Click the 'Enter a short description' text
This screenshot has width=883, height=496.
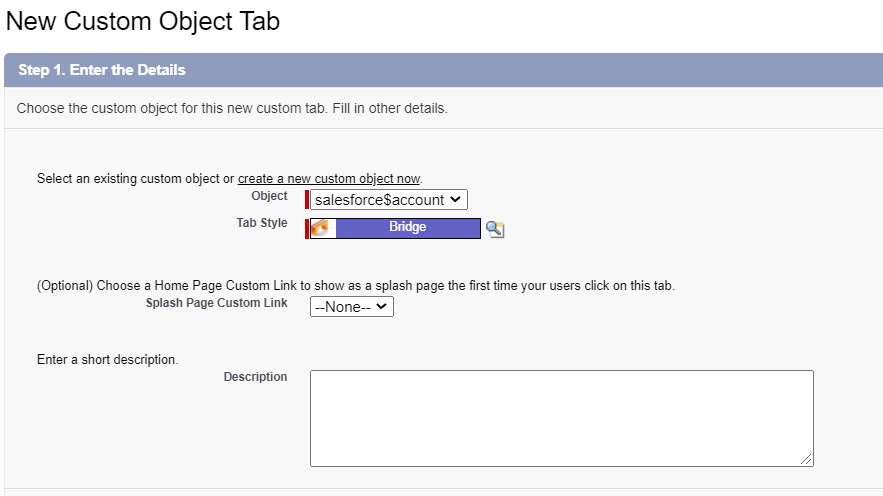[108, 359]
